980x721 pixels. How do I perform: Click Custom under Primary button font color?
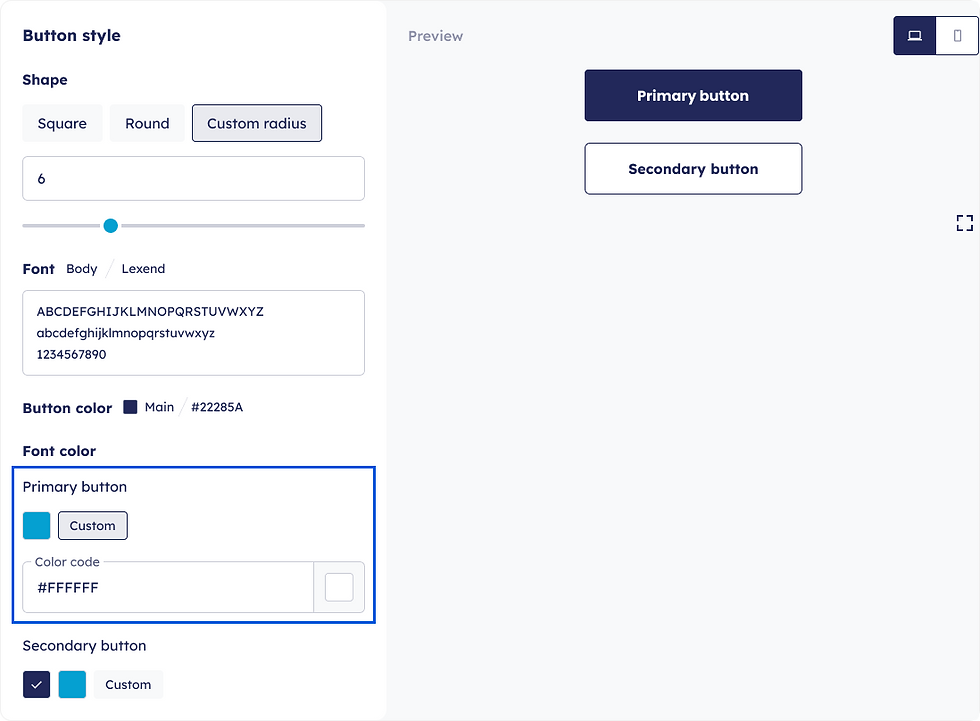coord(93,526)
